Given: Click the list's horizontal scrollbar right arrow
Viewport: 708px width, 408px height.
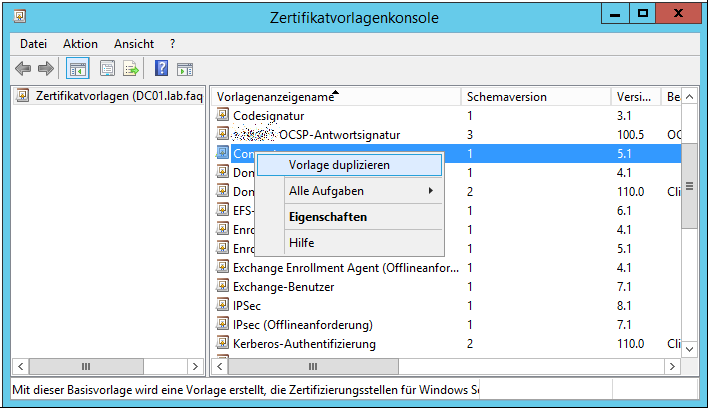Looking at the screenshot, I should pyautogui.click(x=672, y=366).
